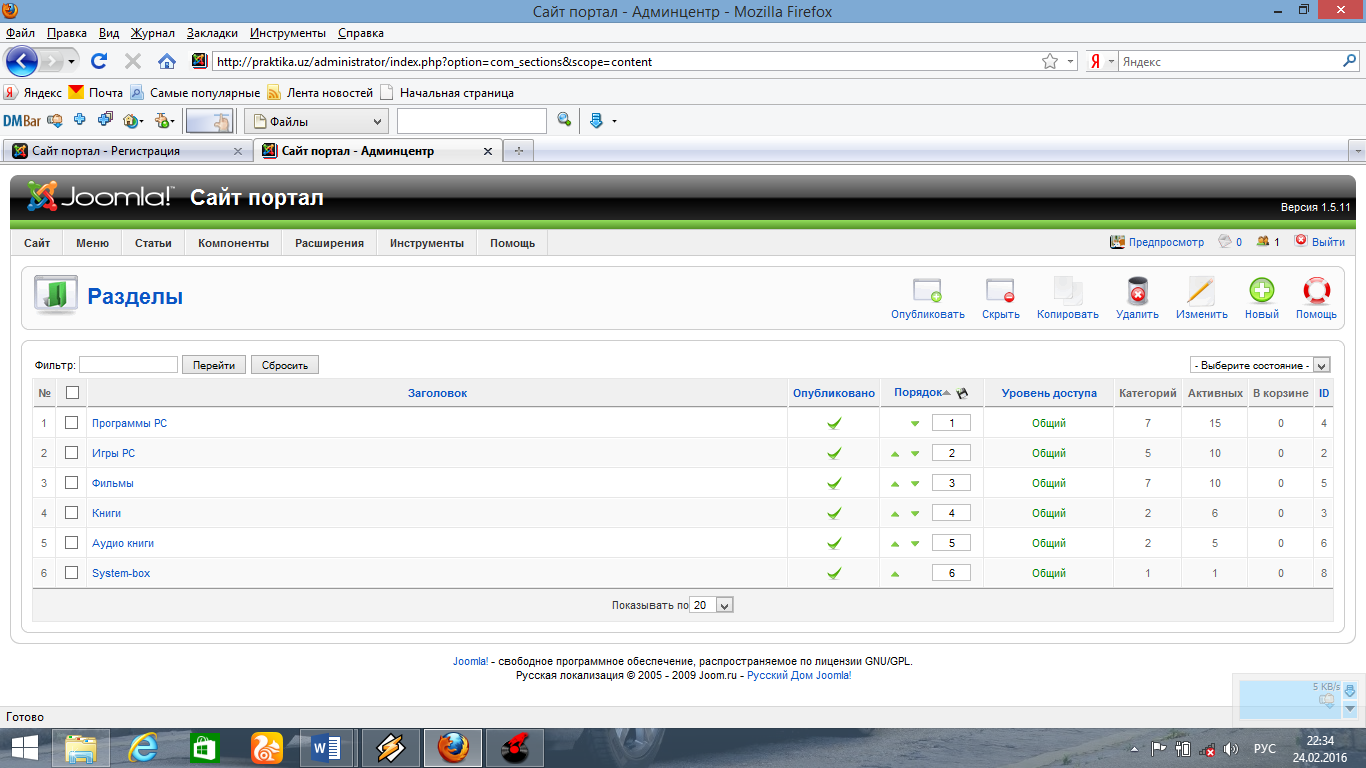Move Игры PC down with green arrow
This screenshot has width=1366, height=768.
click(x=915, y=454)
